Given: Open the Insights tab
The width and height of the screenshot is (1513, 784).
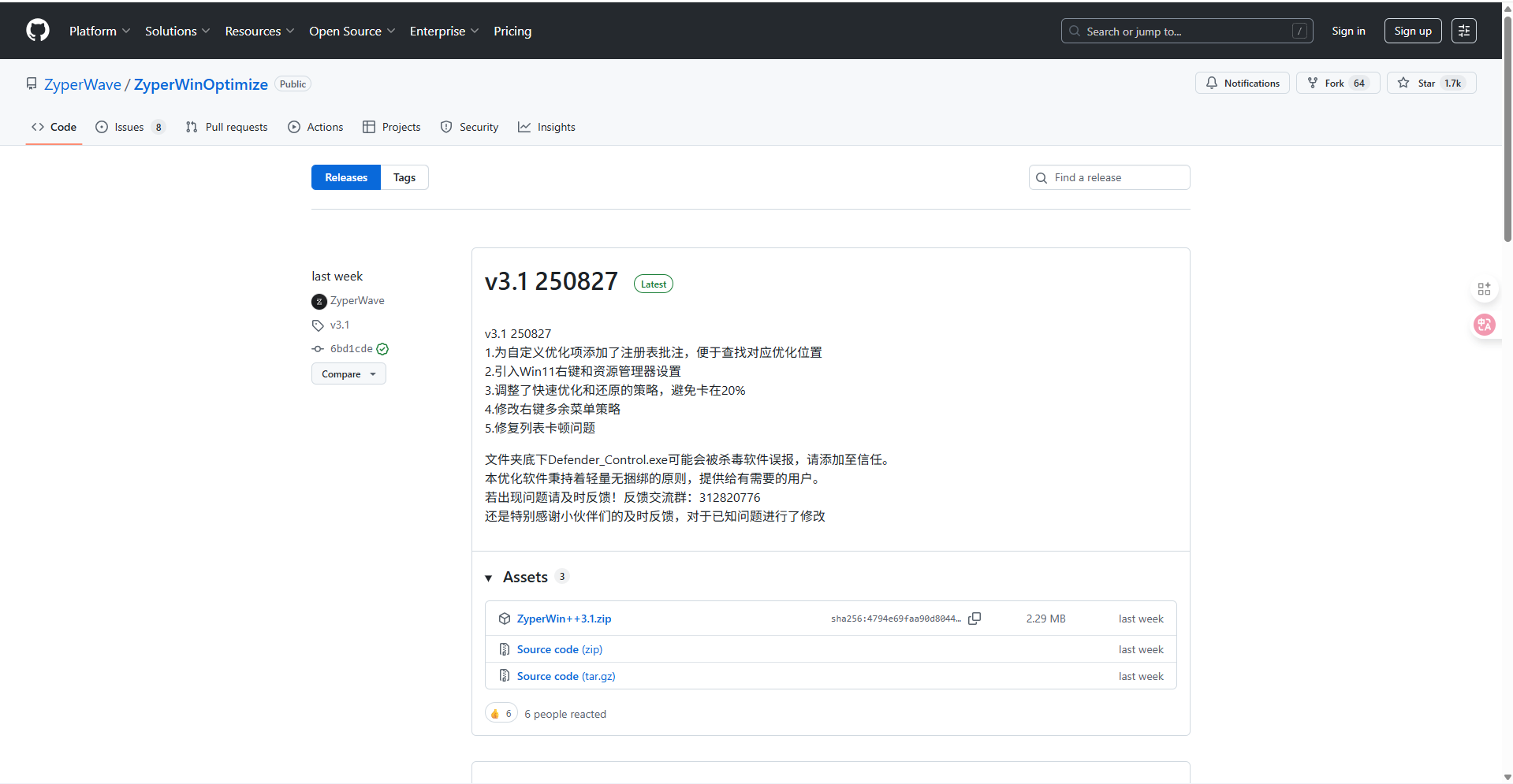Looking at the screenshot, I should (x=546, y=127).
